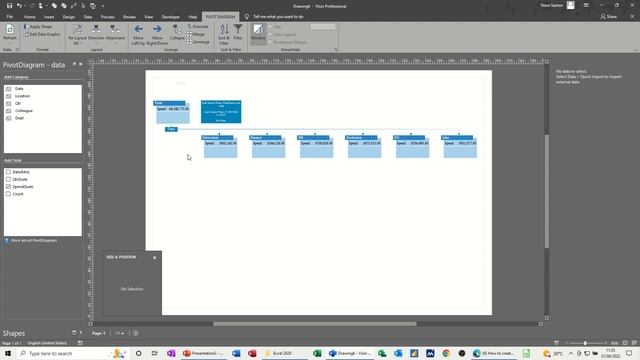Expand the Shapes pane options dropdown
Viewport: 640px width, 360px height.
[x=74, y=333]
